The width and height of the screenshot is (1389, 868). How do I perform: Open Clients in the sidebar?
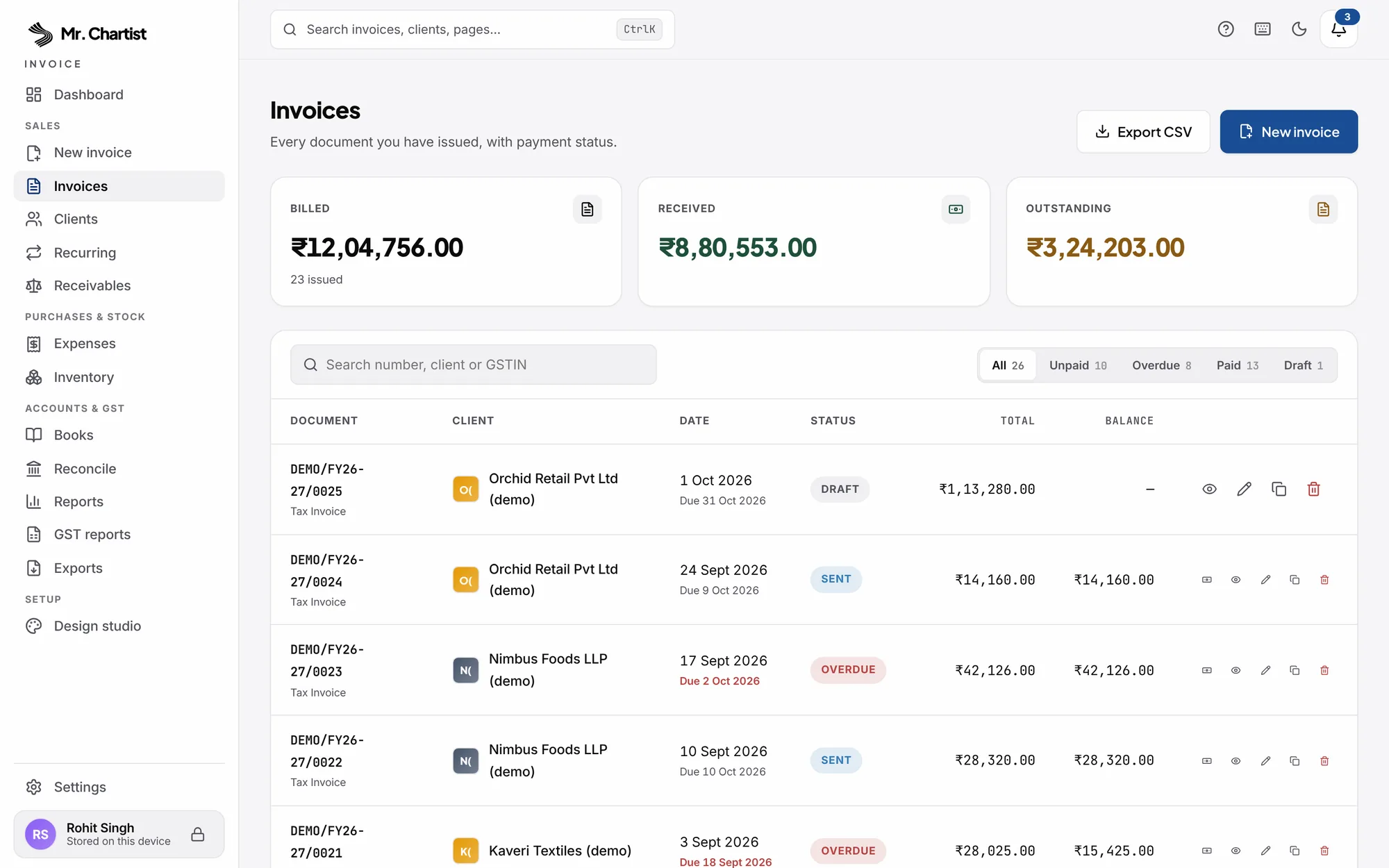[119, 219]
